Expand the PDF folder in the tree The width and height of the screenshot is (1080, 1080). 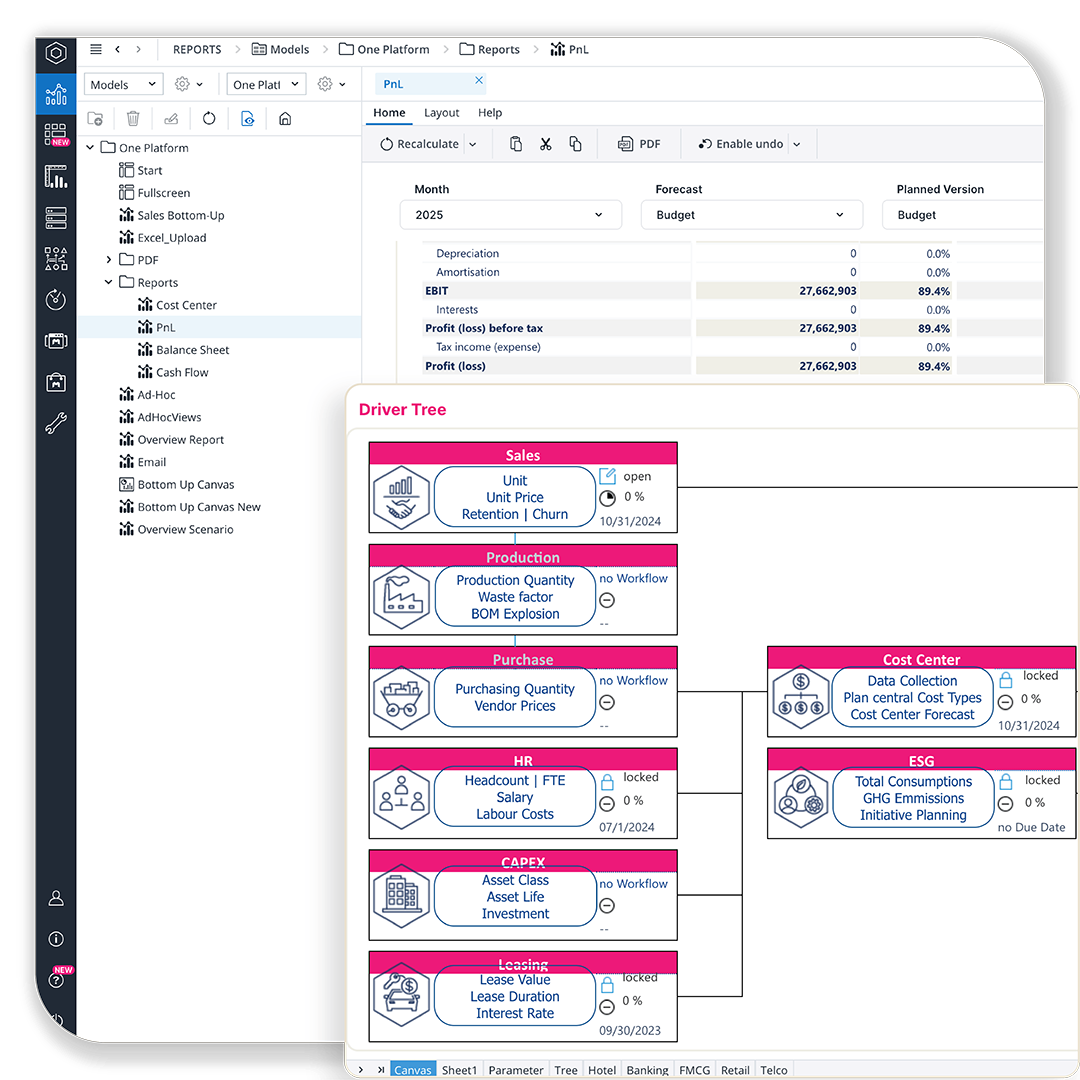[108, 259]
